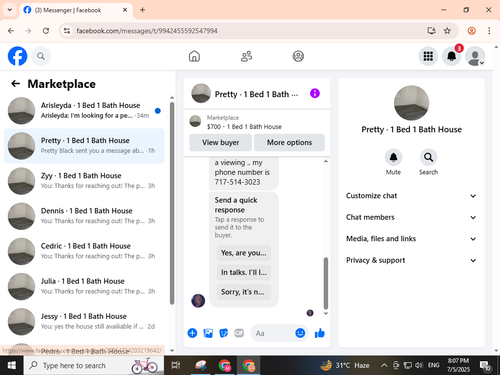
Task: Open the install app icon in address bar
Action: coord(431,31)
